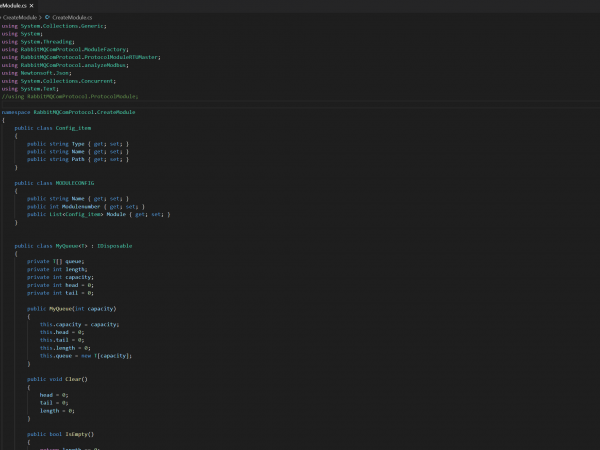The height and width of the screenshot is (450, 600).
Task: Click the commented-out using ProtocolModule line
Action: click(70, 96)
